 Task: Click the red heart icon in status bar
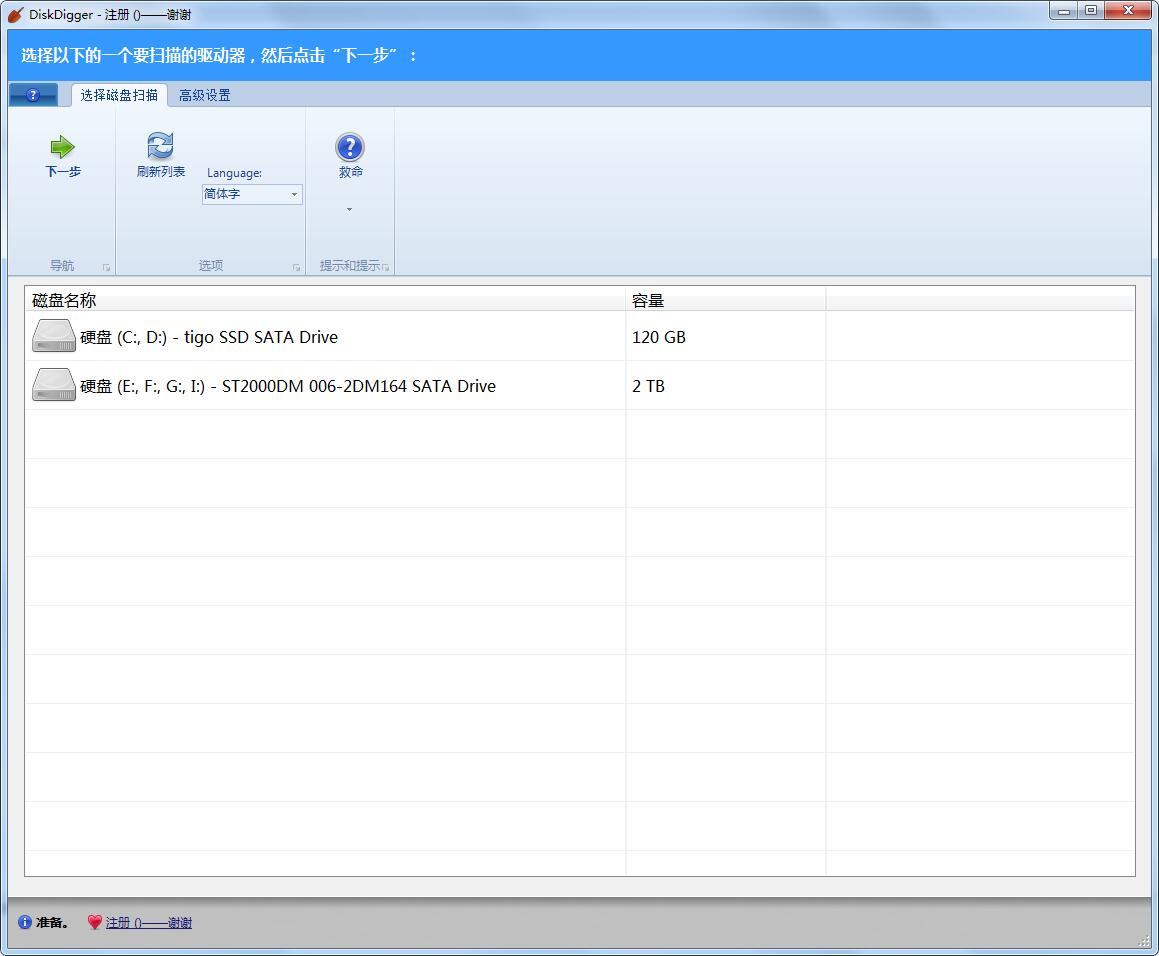click(x=94, y=923)
